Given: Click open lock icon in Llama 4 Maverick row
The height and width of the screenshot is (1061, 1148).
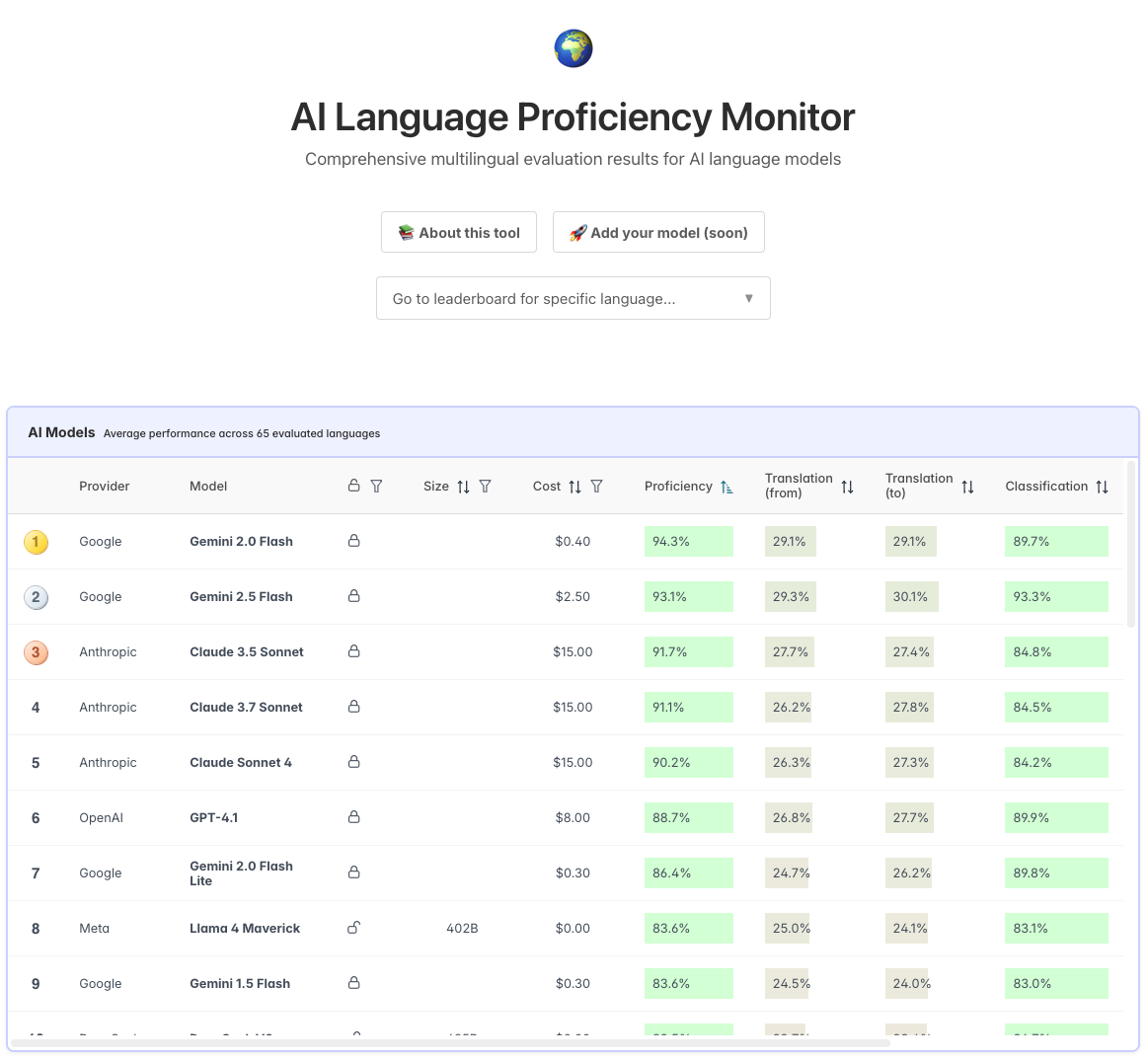Looking at the screenshot, I should [353, 927].
